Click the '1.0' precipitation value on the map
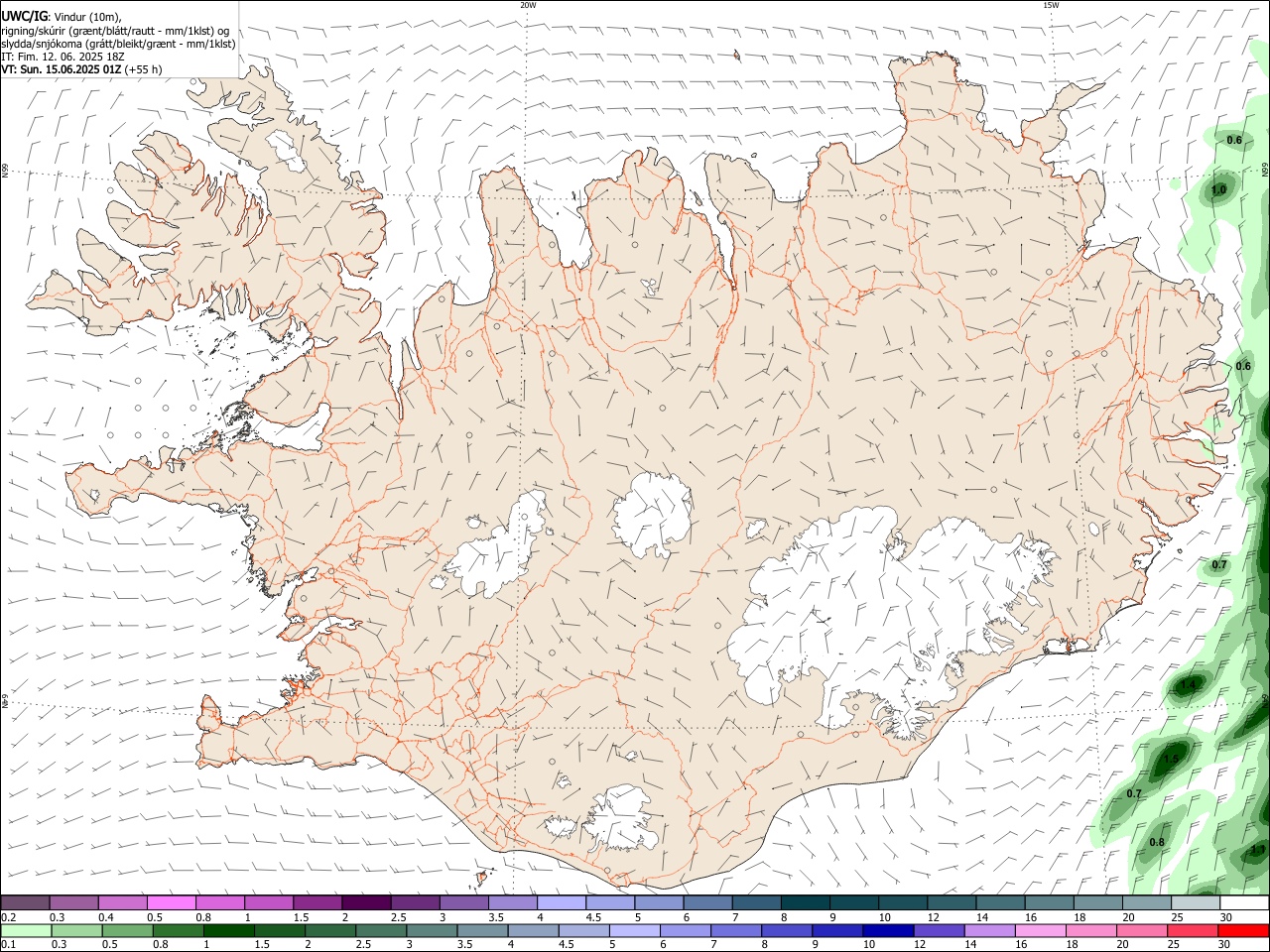The height and width of the screenshot is (952, 1270). (1218, 189)
